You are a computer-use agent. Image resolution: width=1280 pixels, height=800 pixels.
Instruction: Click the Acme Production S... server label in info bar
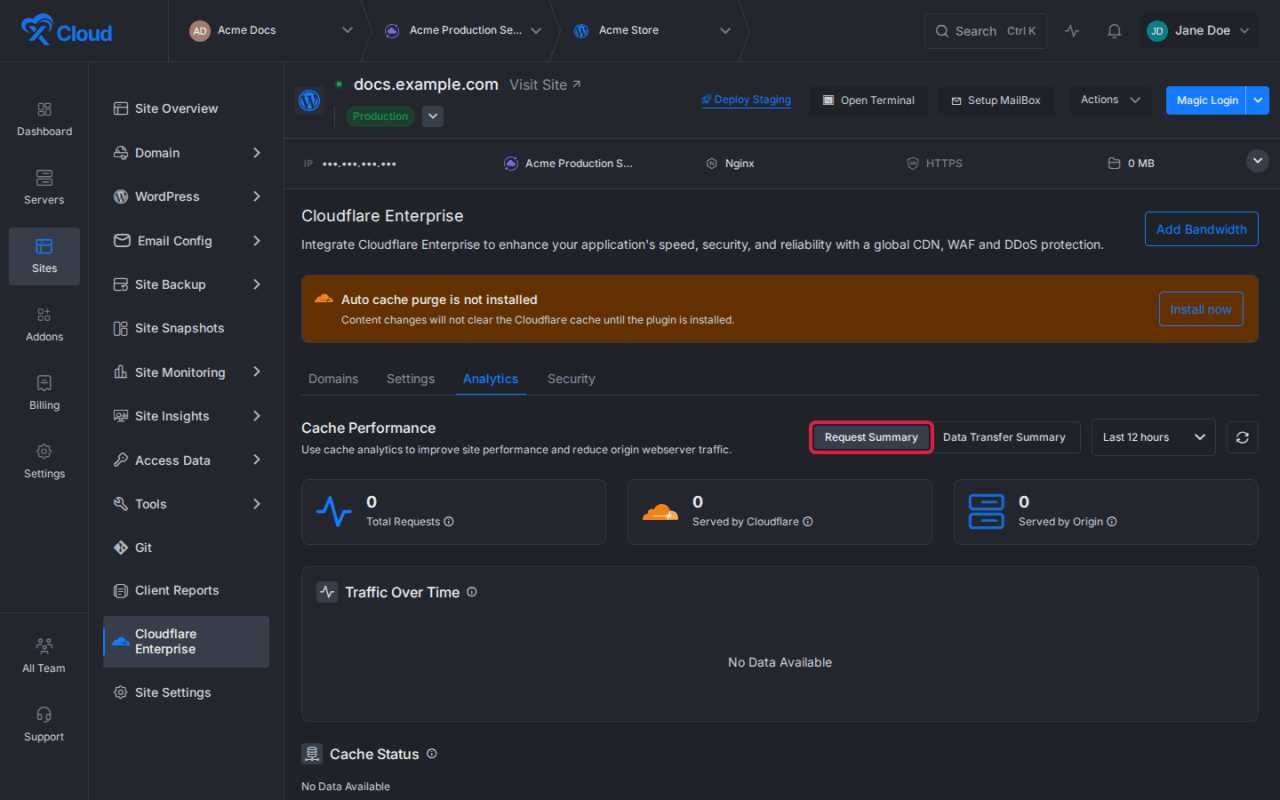[x=568, y=163]
